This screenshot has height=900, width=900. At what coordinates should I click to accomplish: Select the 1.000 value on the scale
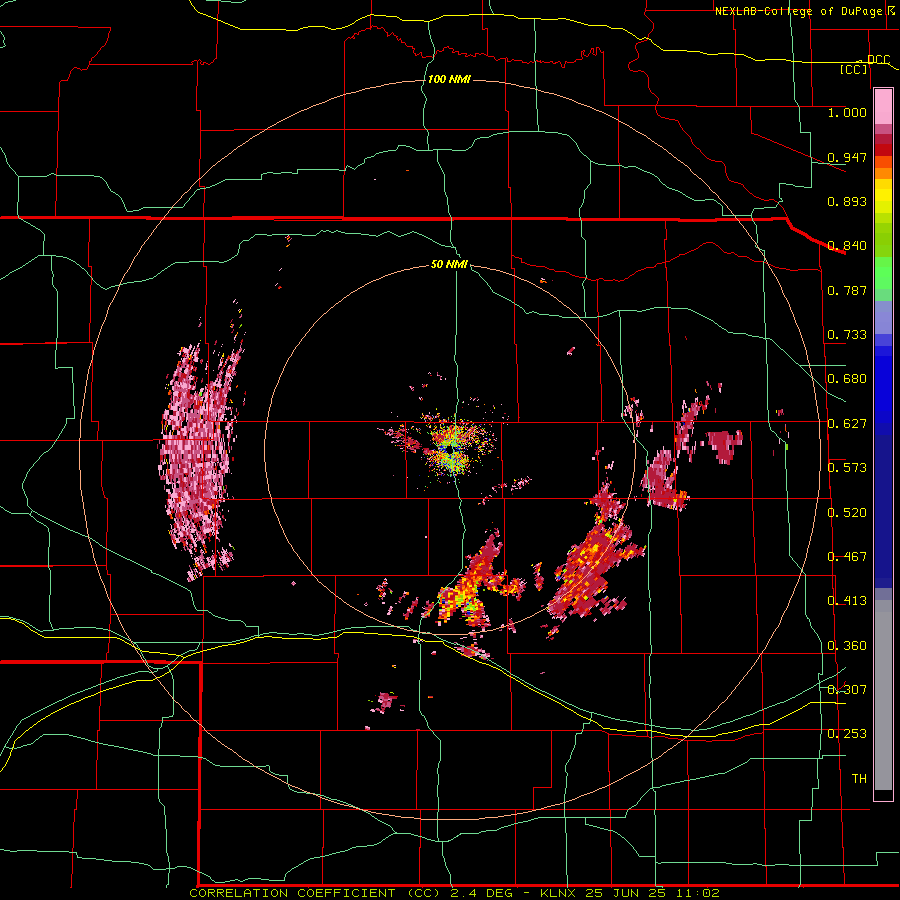[847, 112]
